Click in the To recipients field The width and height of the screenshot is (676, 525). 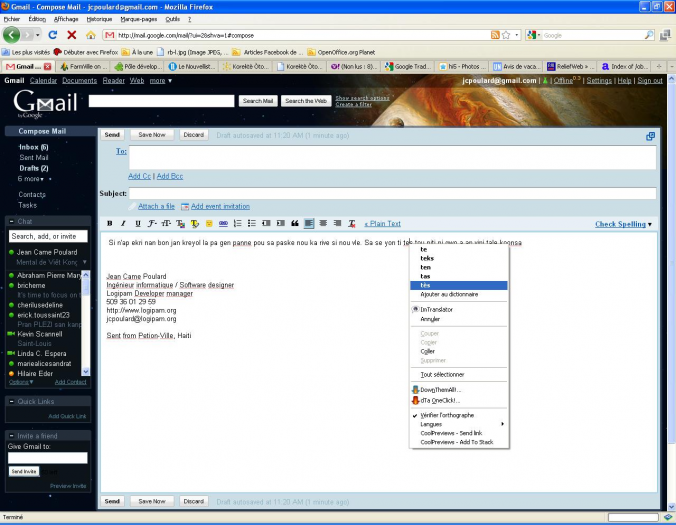392,157
